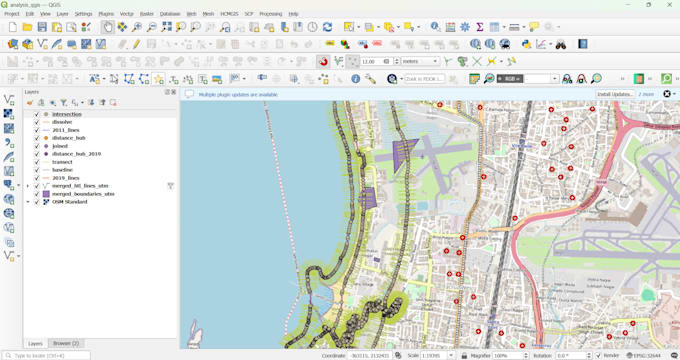The width and height of the screenshot is (680, 360).
Task: Click the RGB button in toolbar
Action: [x=510, y=79]
